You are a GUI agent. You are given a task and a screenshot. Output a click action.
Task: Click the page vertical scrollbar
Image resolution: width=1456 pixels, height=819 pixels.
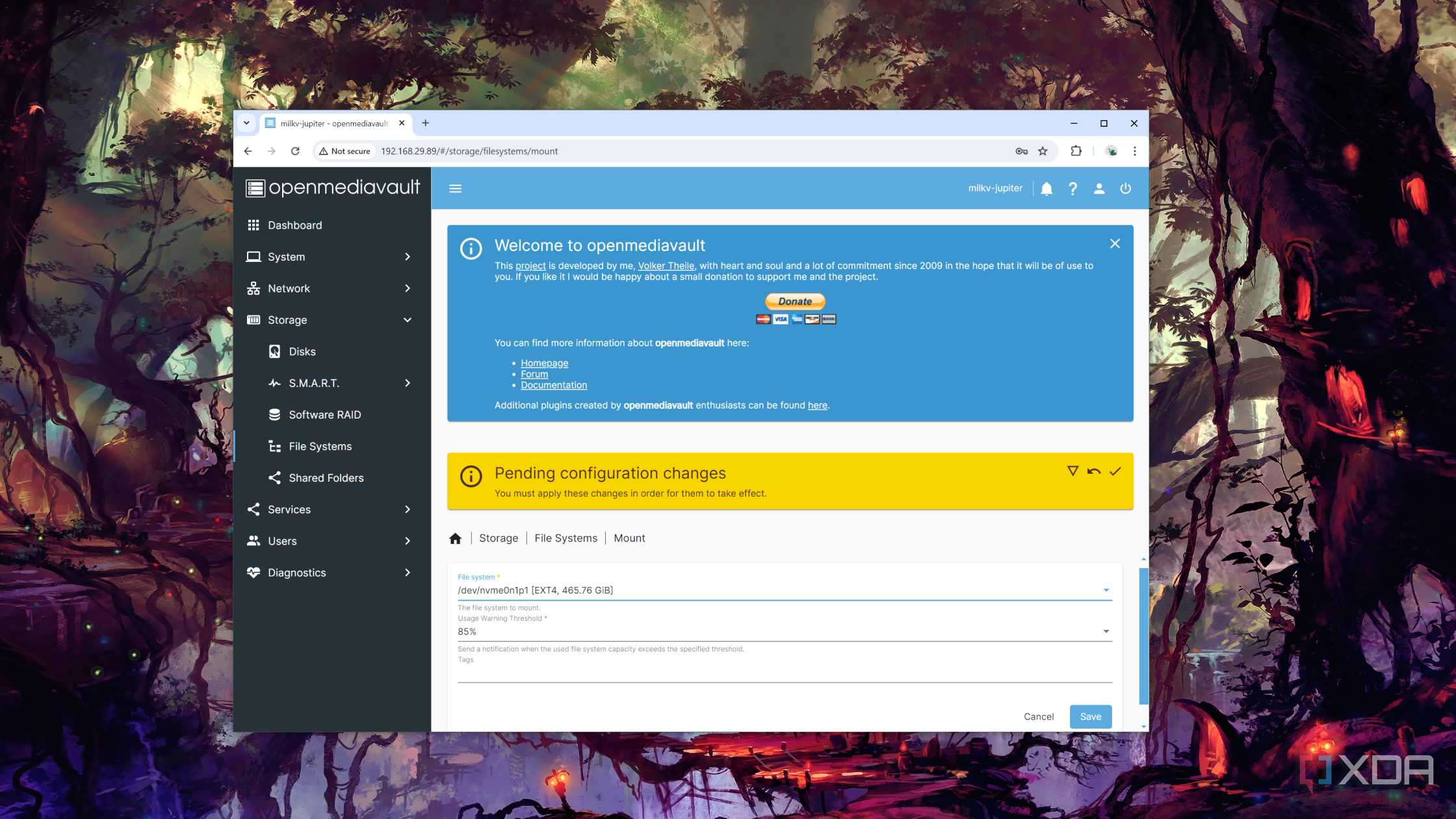[1143, 636]
